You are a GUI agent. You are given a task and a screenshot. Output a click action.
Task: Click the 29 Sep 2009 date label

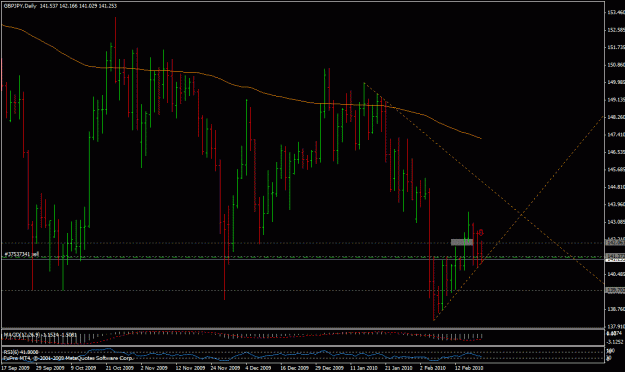pos(50,368)
